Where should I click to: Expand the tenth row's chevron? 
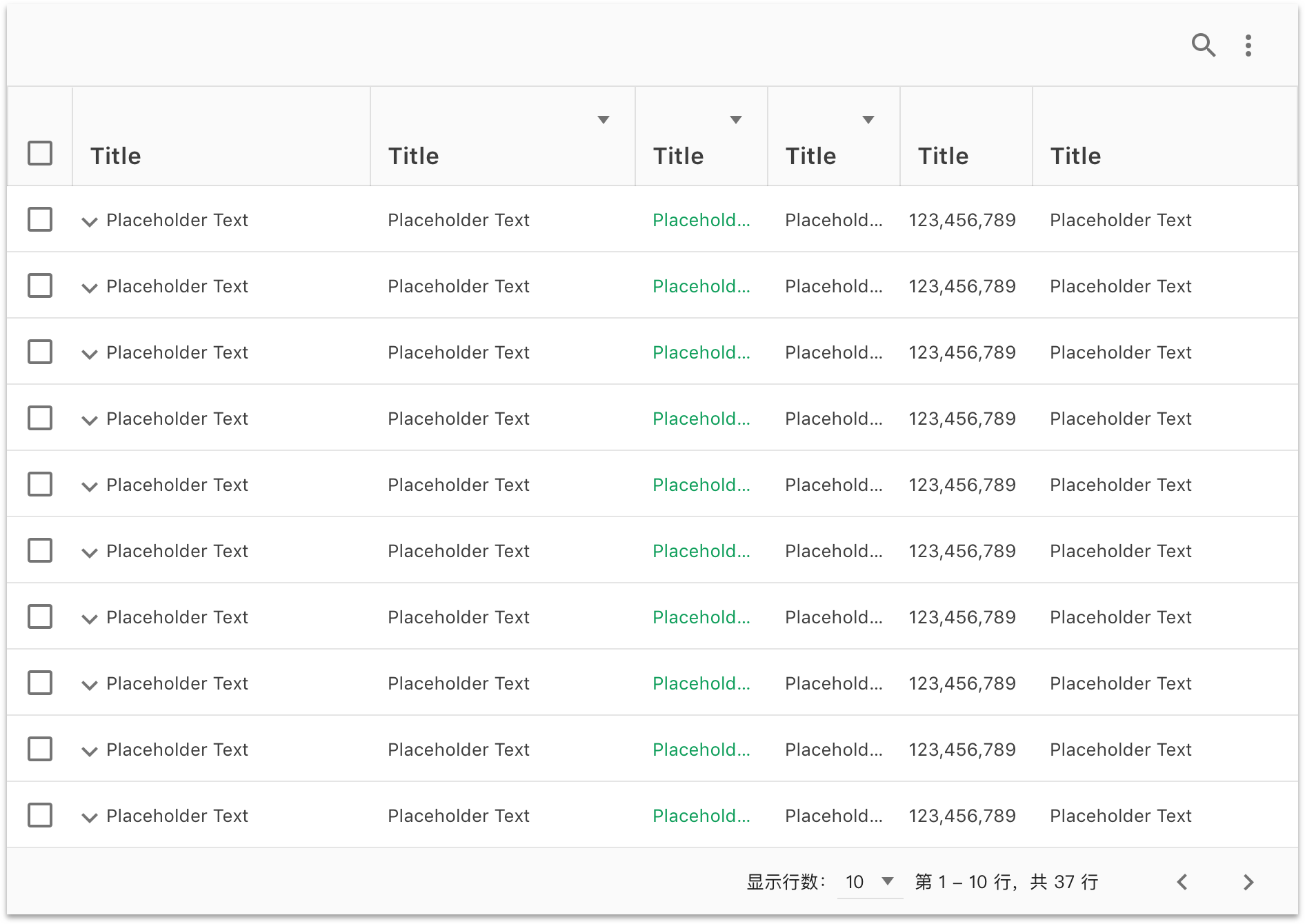(x=90, y=818)
